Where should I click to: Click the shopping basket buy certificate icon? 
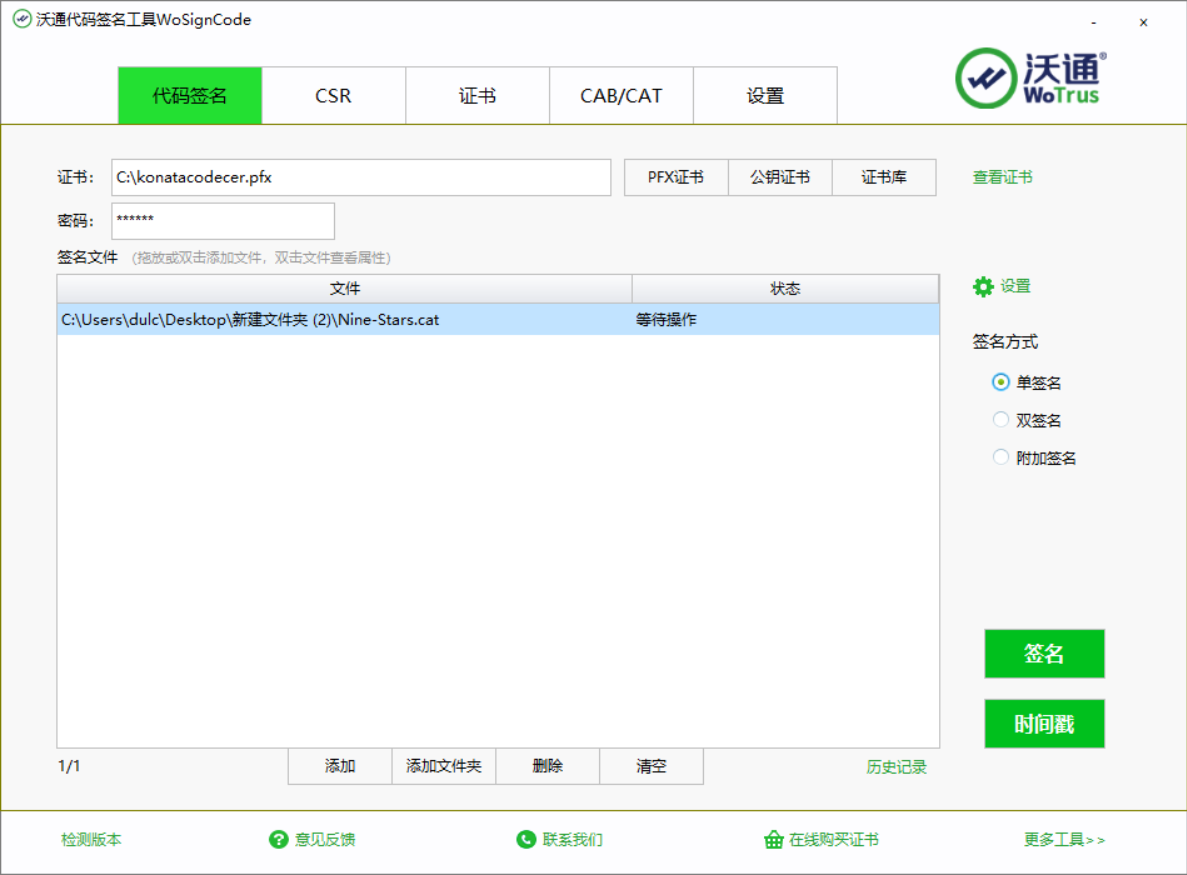tap(773, 839)
